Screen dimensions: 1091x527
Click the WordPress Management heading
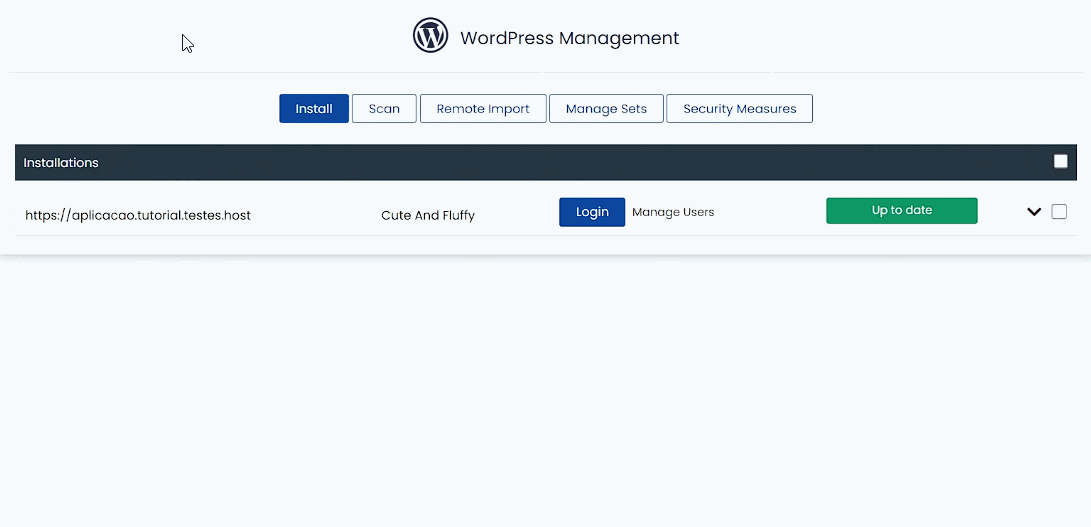pos(569,38)
